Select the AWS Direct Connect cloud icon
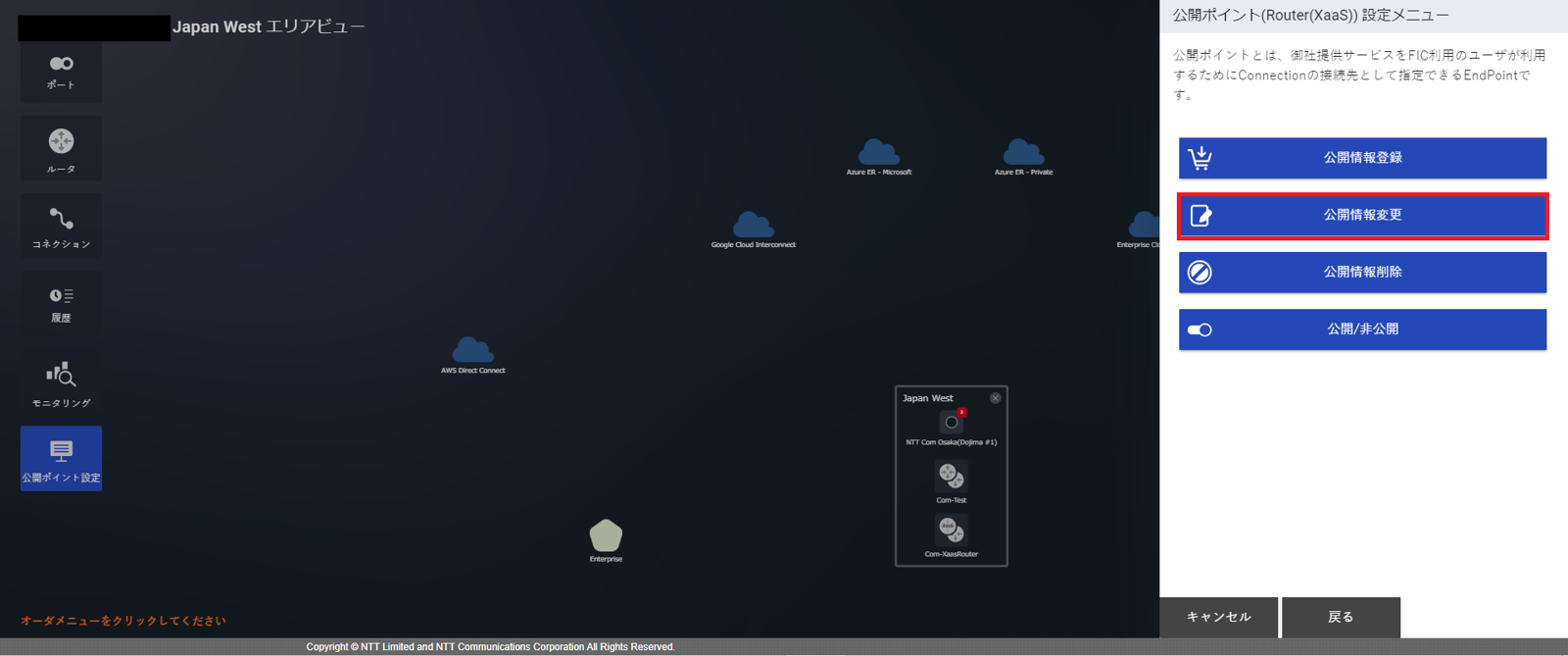 472,350
